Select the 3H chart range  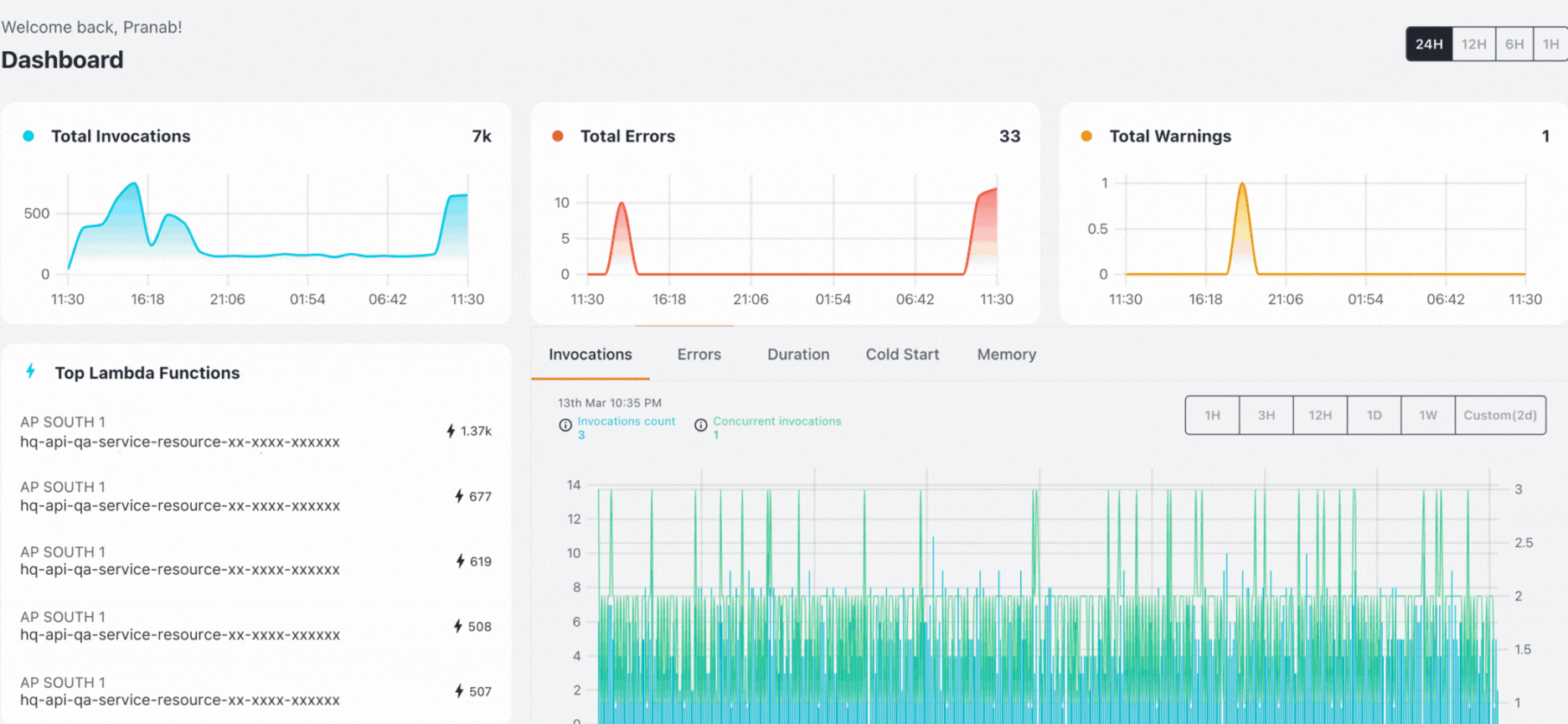tap(1266, 416)
